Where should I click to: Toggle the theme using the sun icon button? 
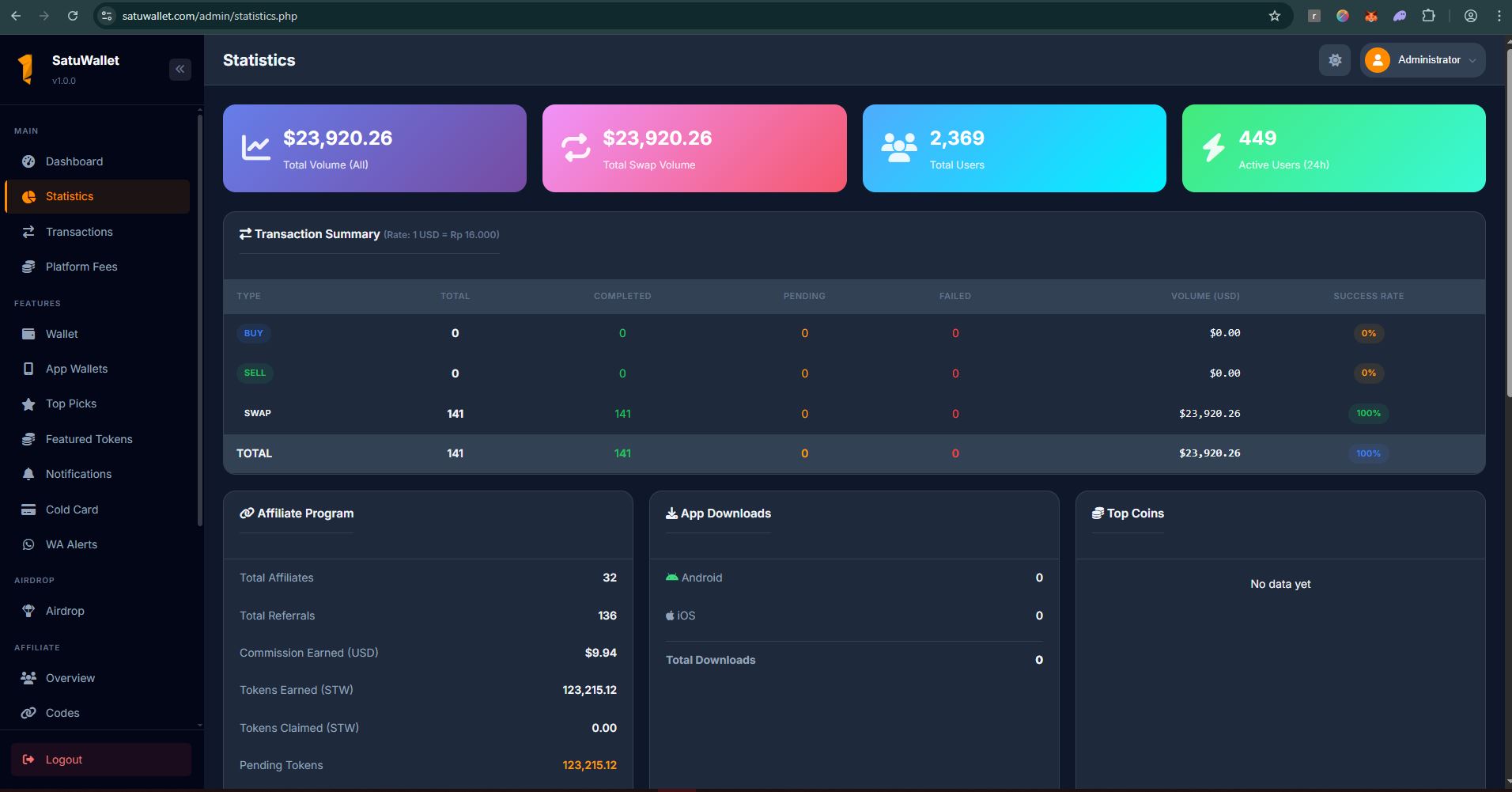(1334, 60)
